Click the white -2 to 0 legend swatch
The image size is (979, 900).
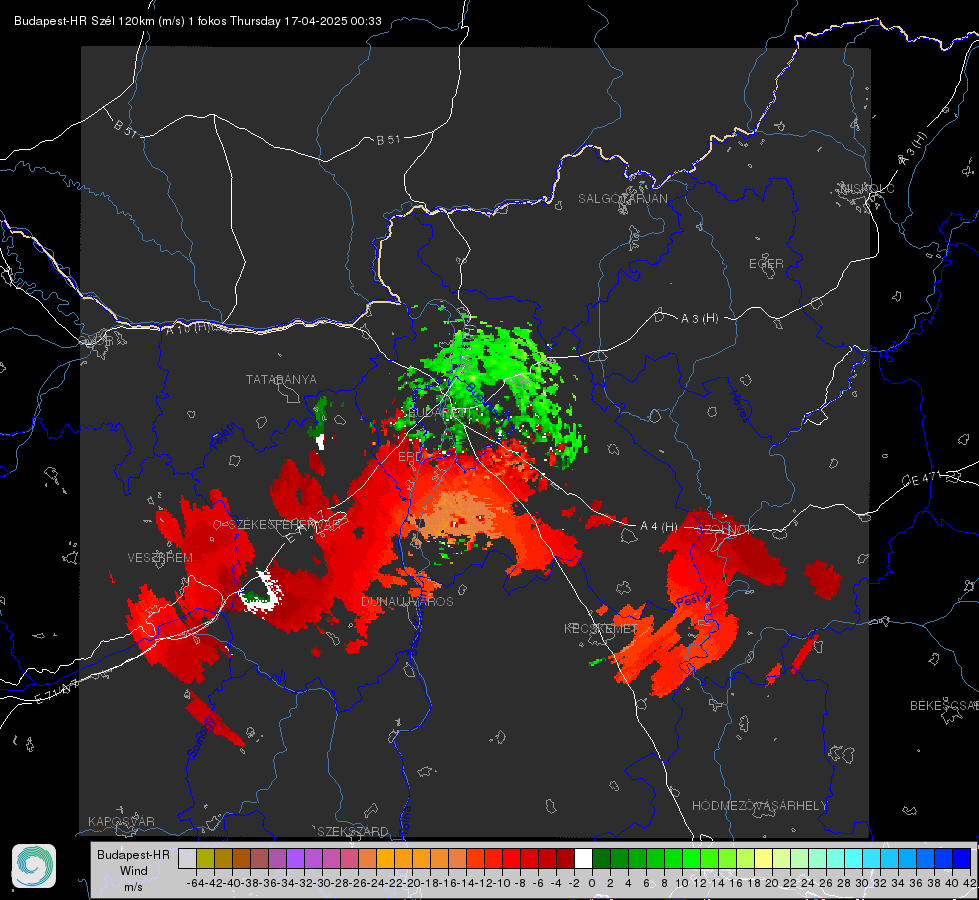point(583,858)
